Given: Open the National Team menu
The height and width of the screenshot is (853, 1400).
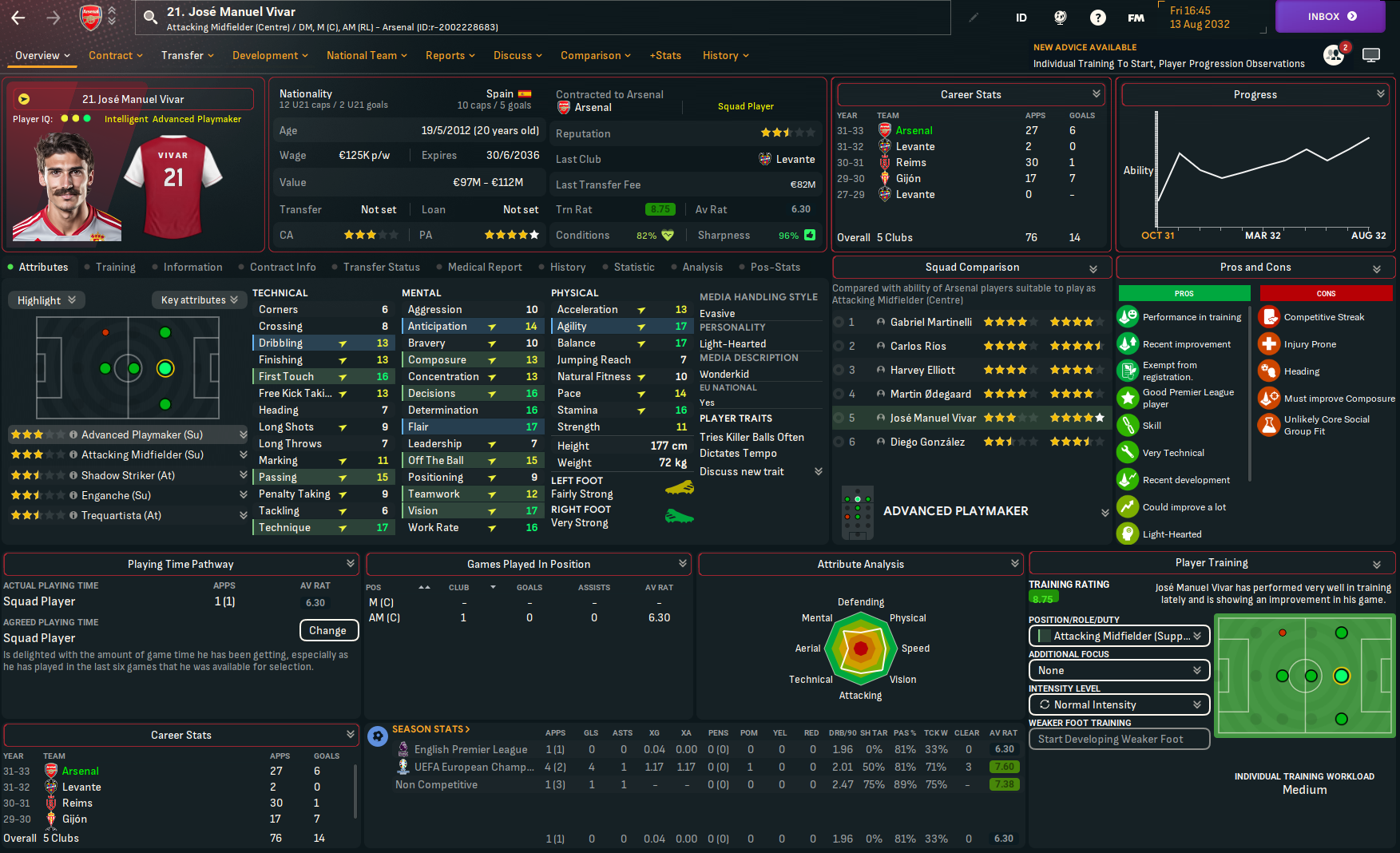Looking at the screenshot, I should (367, 55).
